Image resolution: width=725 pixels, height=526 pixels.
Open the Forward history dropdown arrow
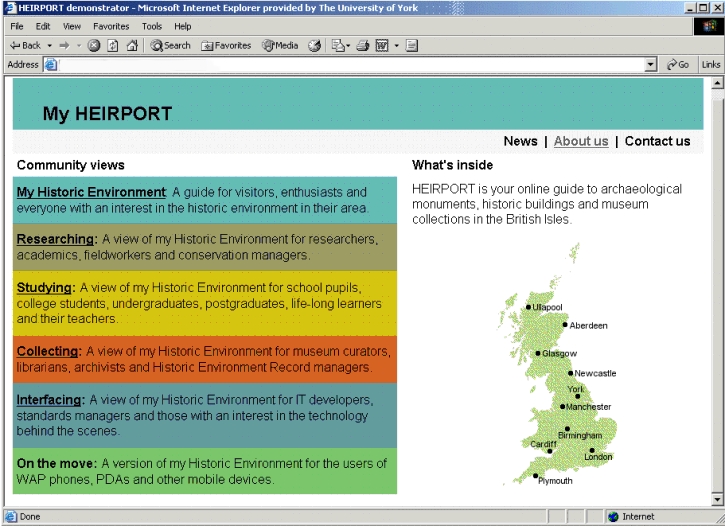[79, 45]
